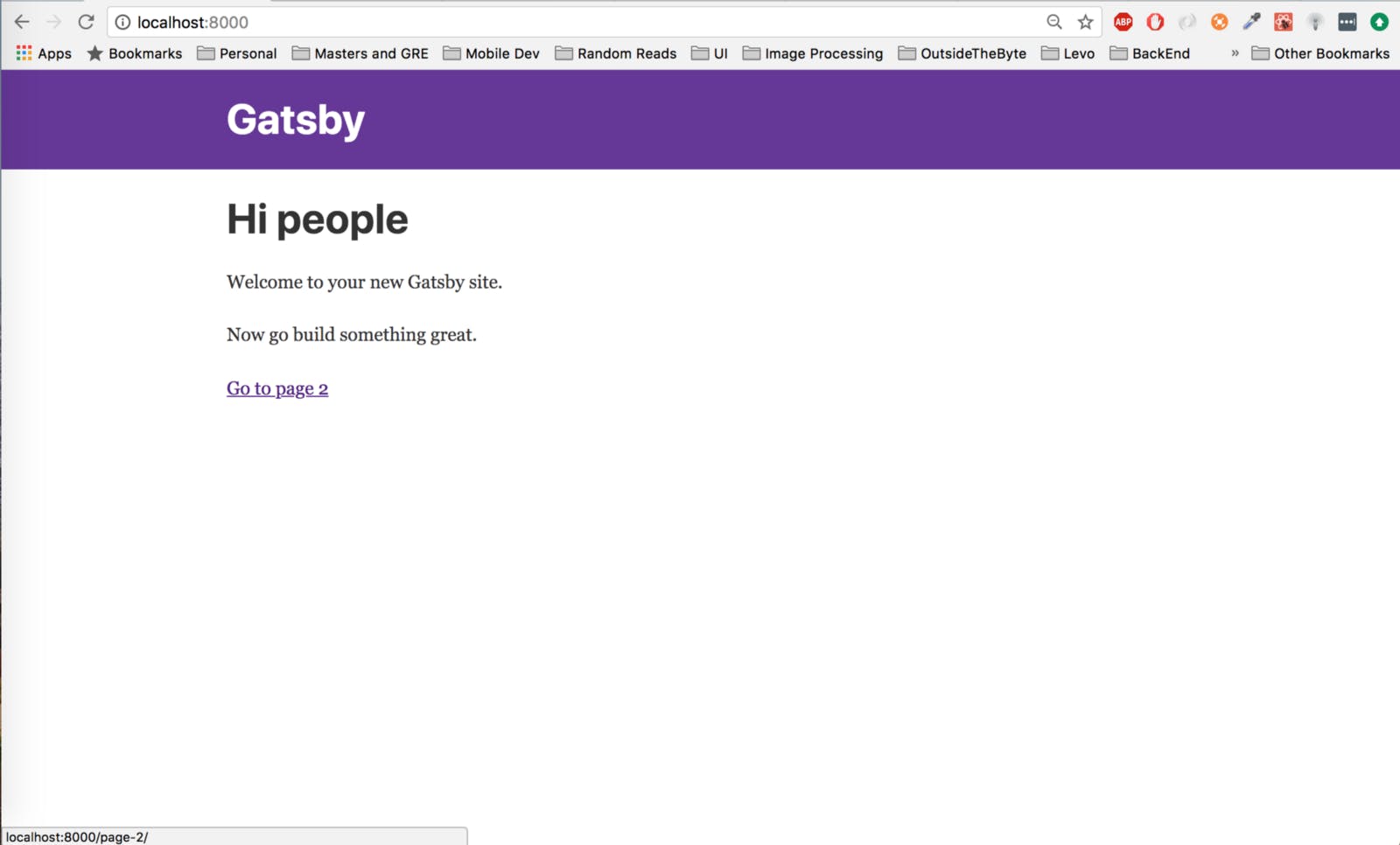1400x845 pixels.
Task: Click the page reload button
Action: (x=85, y=22)
